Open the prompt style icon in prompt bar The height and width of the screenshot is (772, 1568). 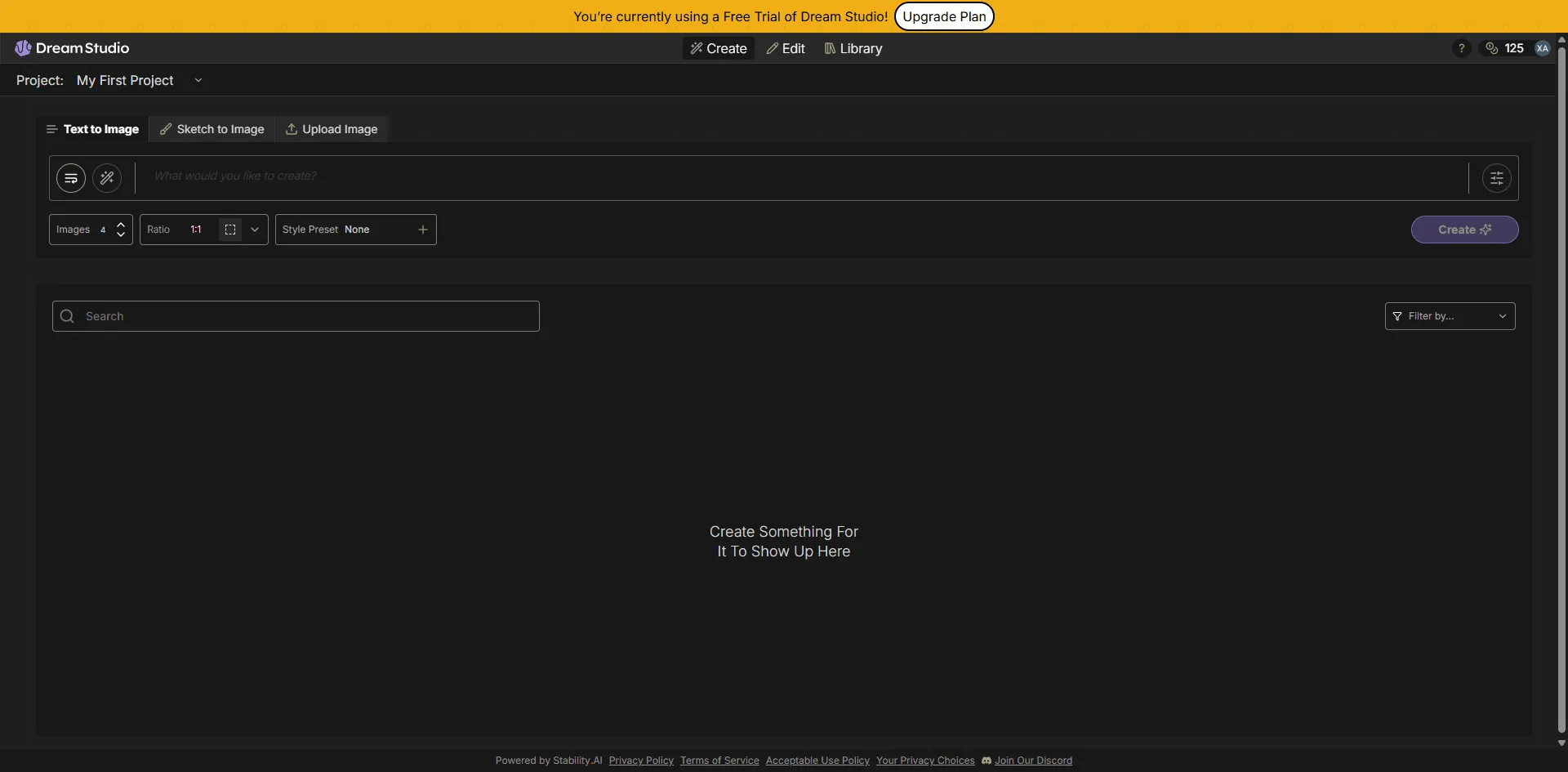[71, 178]
